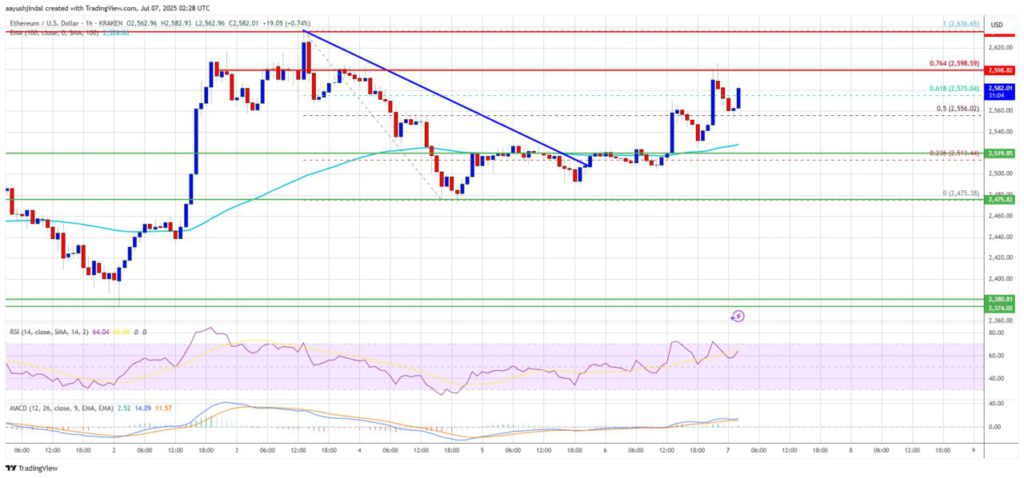This screenshot has height=478, width=1024.
Task: Click the green 2,519.85 price label
Action: tap(1002, 153)
